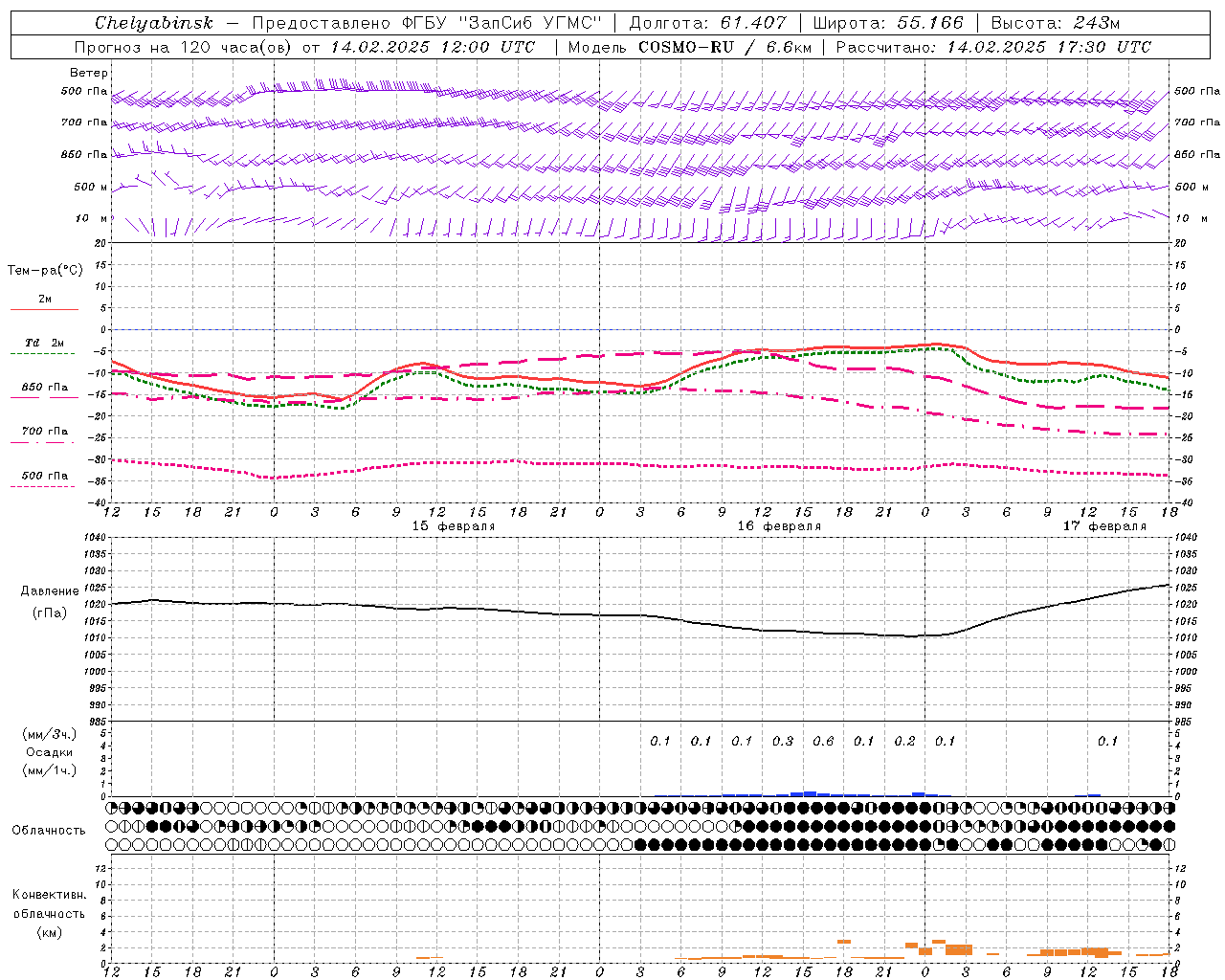The image size is (1225, 980).
Task: Click the 0.3 precipitation amount value
Action: tap(783, 741)
